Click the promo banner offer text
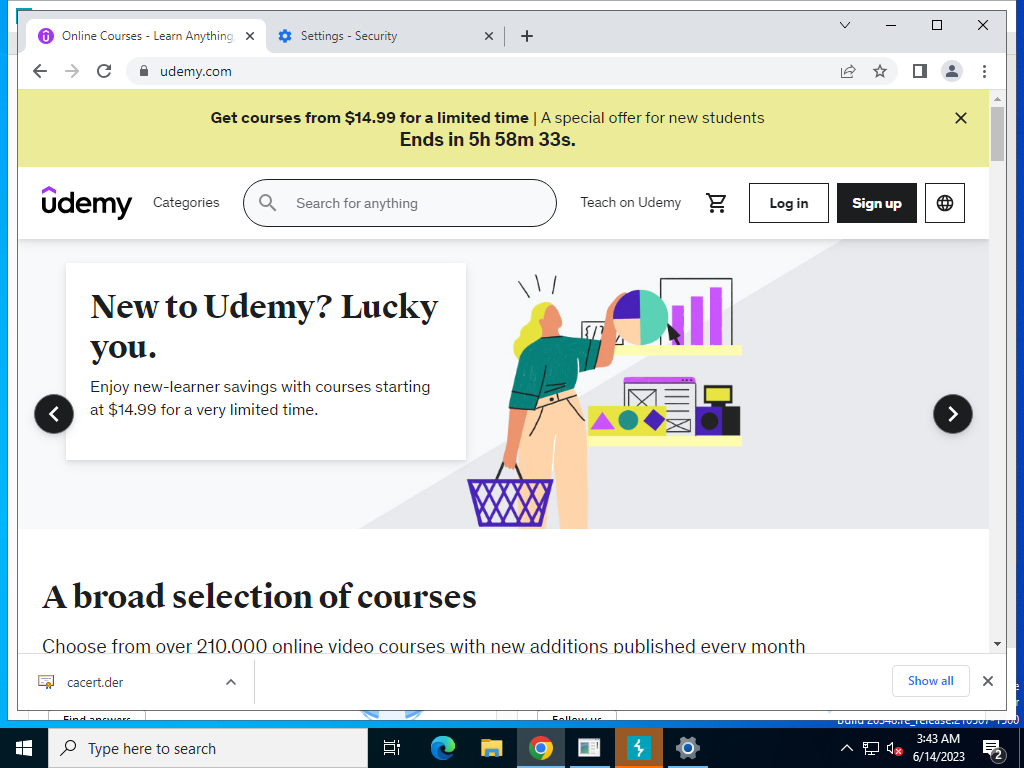The width and height of the screenshot is (1024, 768). click(487, 118)
